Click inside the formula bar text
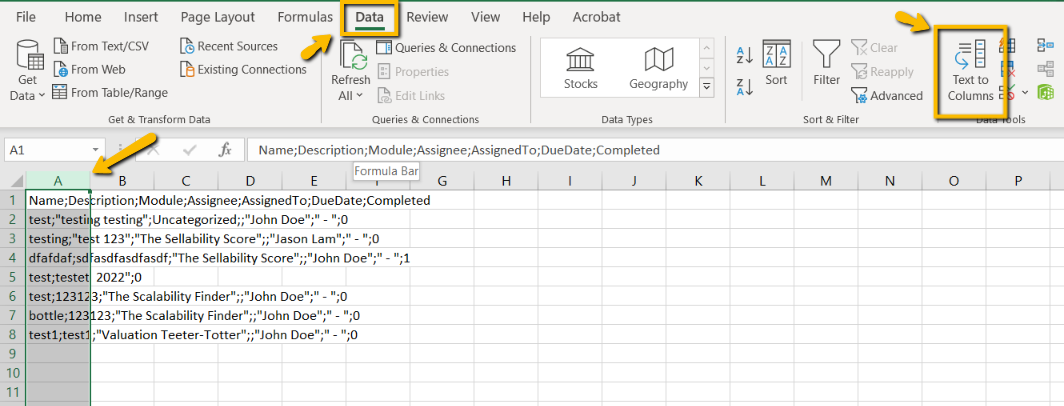This screenshot has height=406, width=1064. click(x=459, y=150)
